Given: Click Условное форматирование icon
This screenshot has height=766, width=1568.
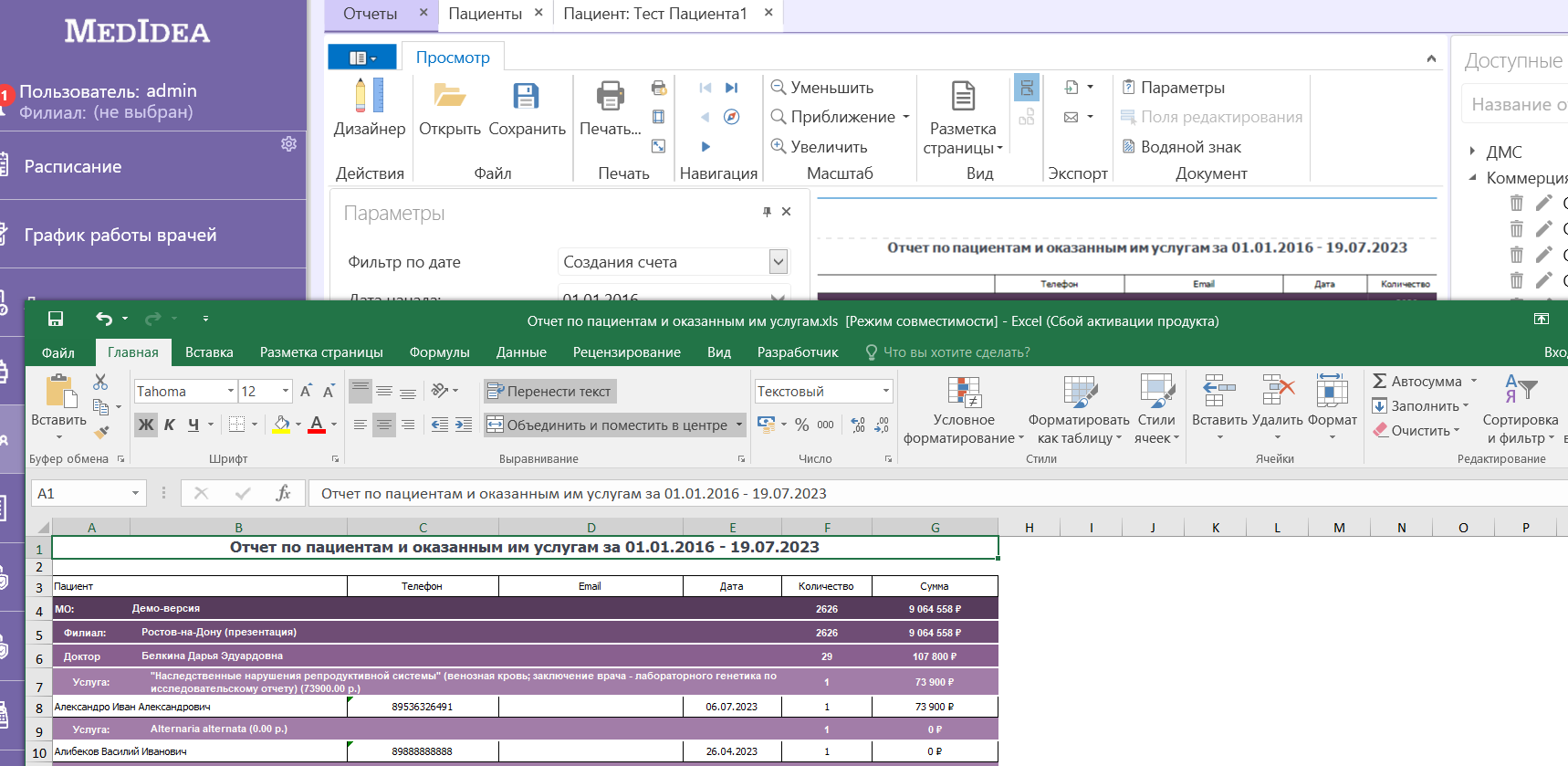Looking at the screenshot, I should tap(964, 391).
